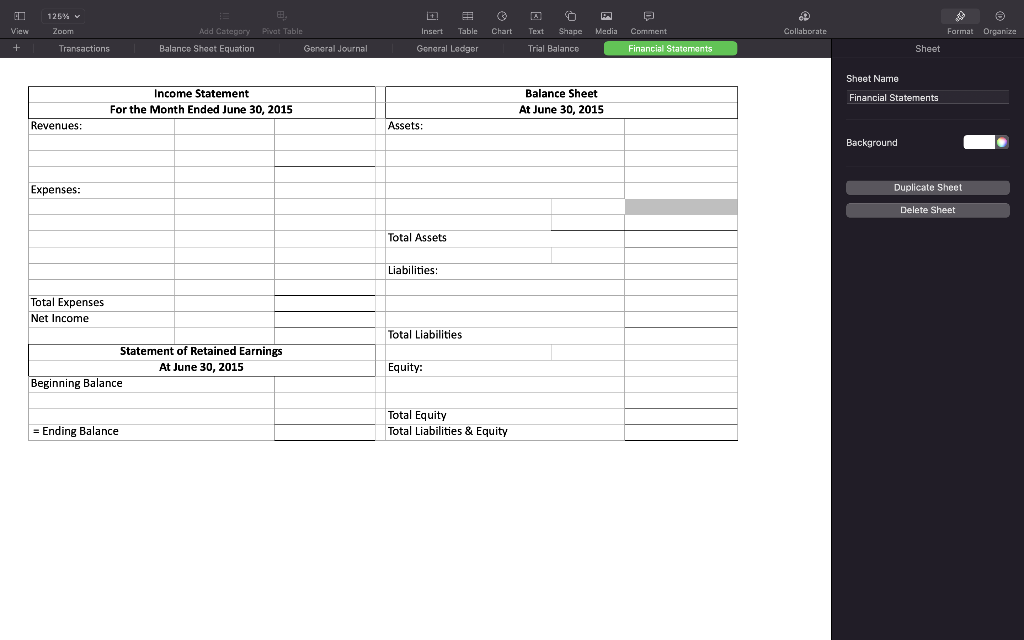This screenshot has height=640, width=1024.
Task: Select the Shape icon in the toolbar
Action: pos(570,18)
